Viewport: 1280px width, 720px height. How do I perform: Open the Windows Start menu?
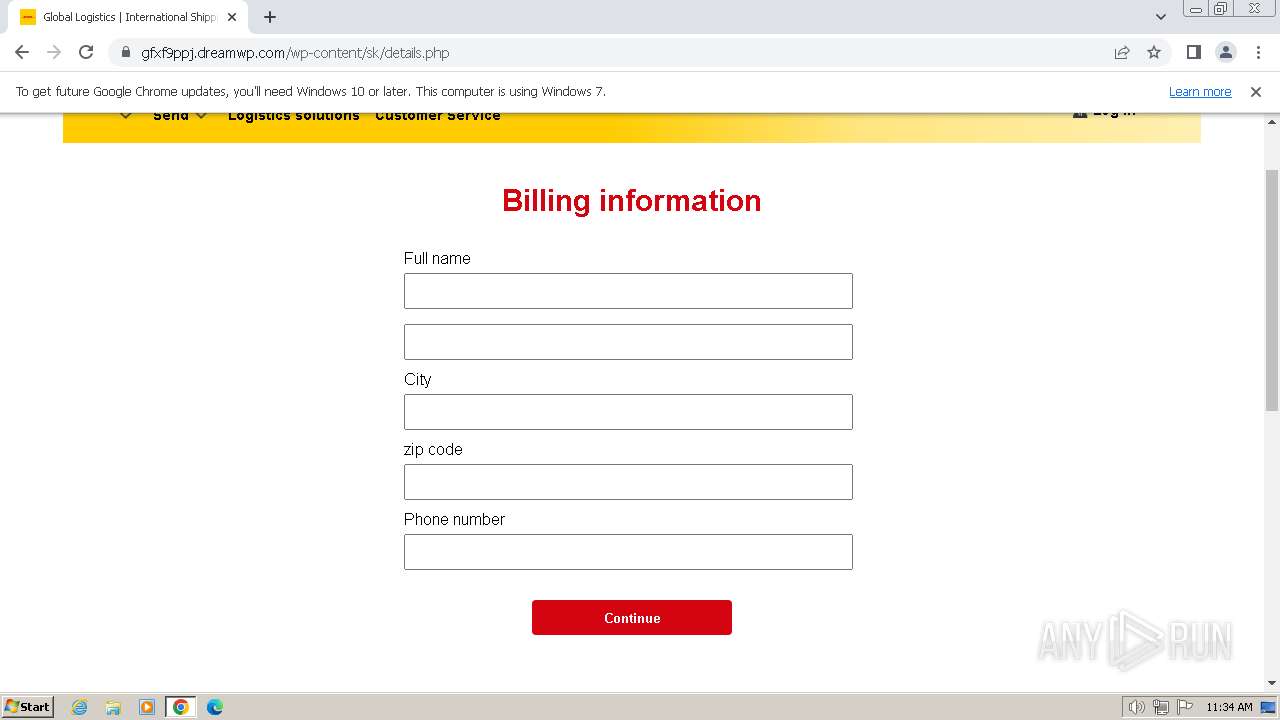pos(28,706)
